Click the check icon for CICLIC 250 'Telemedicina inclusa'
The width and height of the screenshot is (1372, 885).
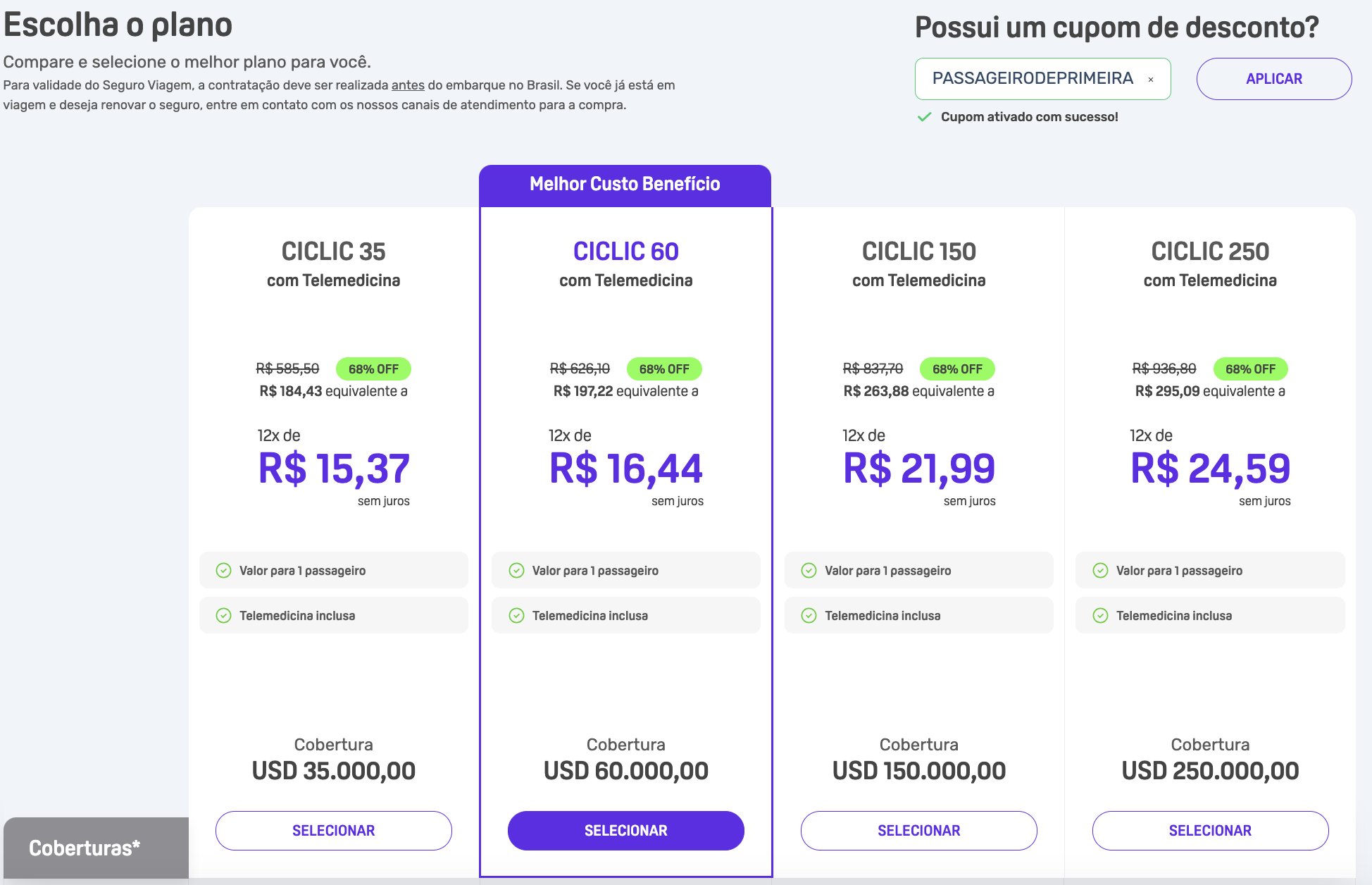[x=1100, y=616]
